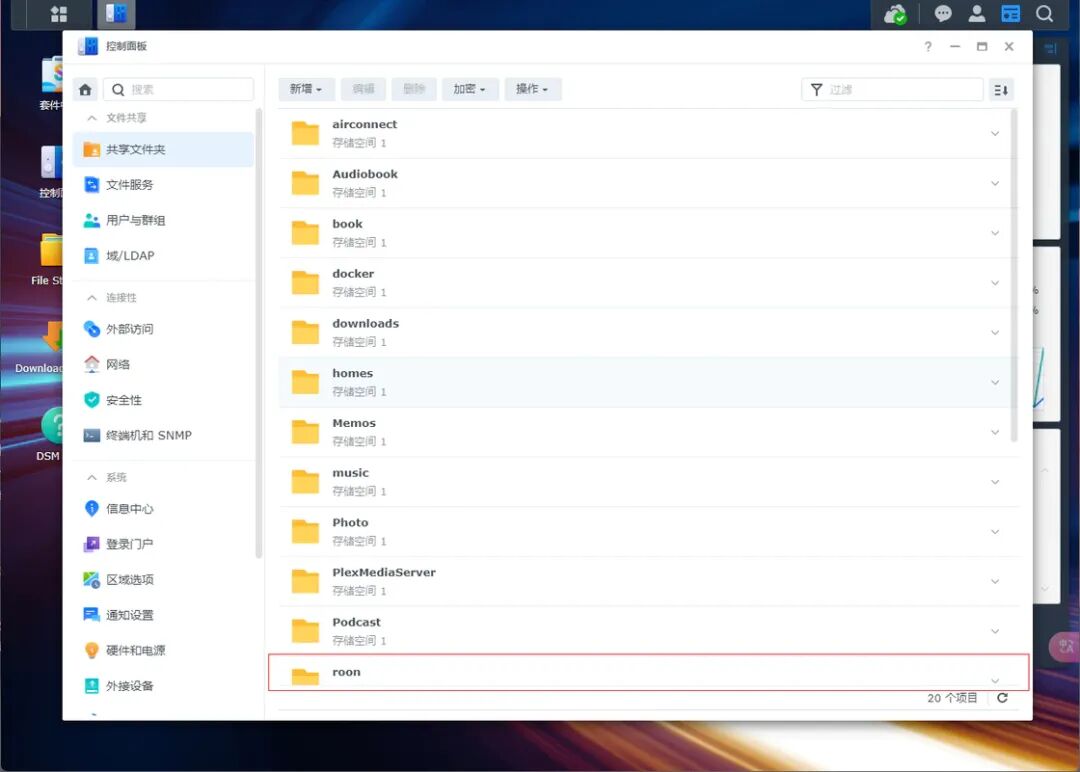Select the downloads folder name

[x=366, y=323]
